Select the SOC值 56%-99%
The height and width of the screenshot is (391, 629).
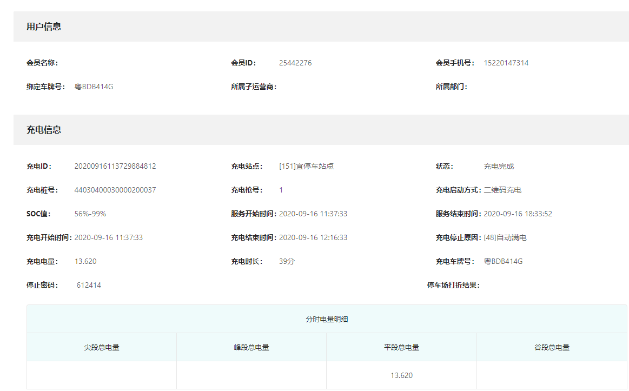click(90, 214)
